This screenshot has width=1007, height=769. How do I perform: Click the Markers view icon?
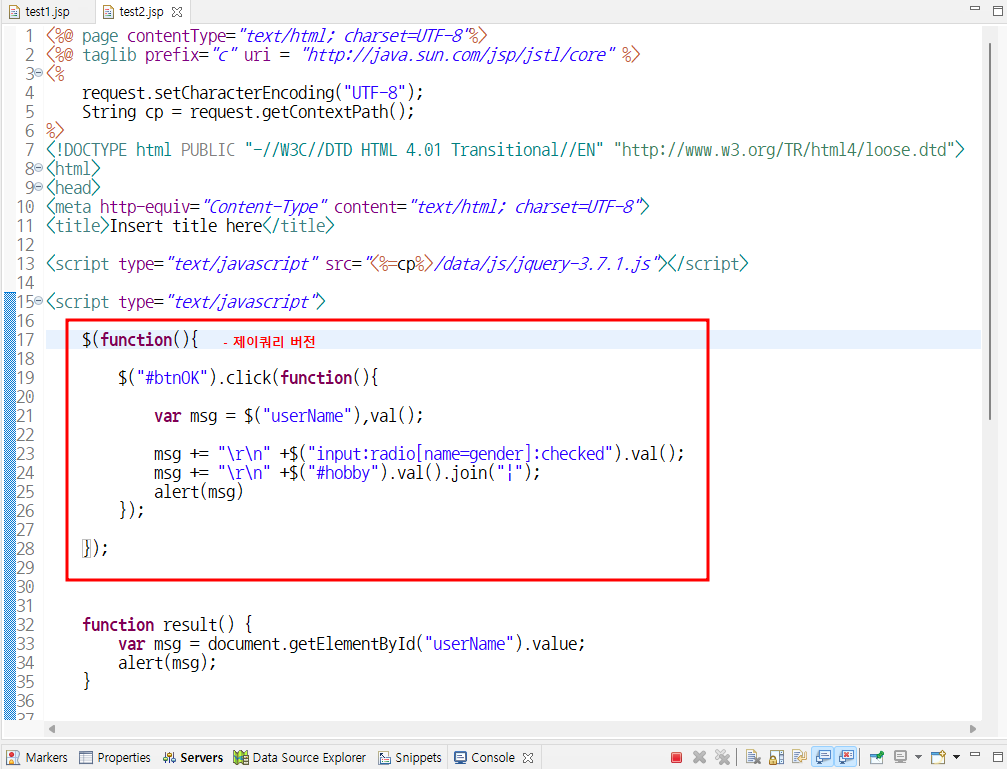pyautogui.click(x=13, y=757)
